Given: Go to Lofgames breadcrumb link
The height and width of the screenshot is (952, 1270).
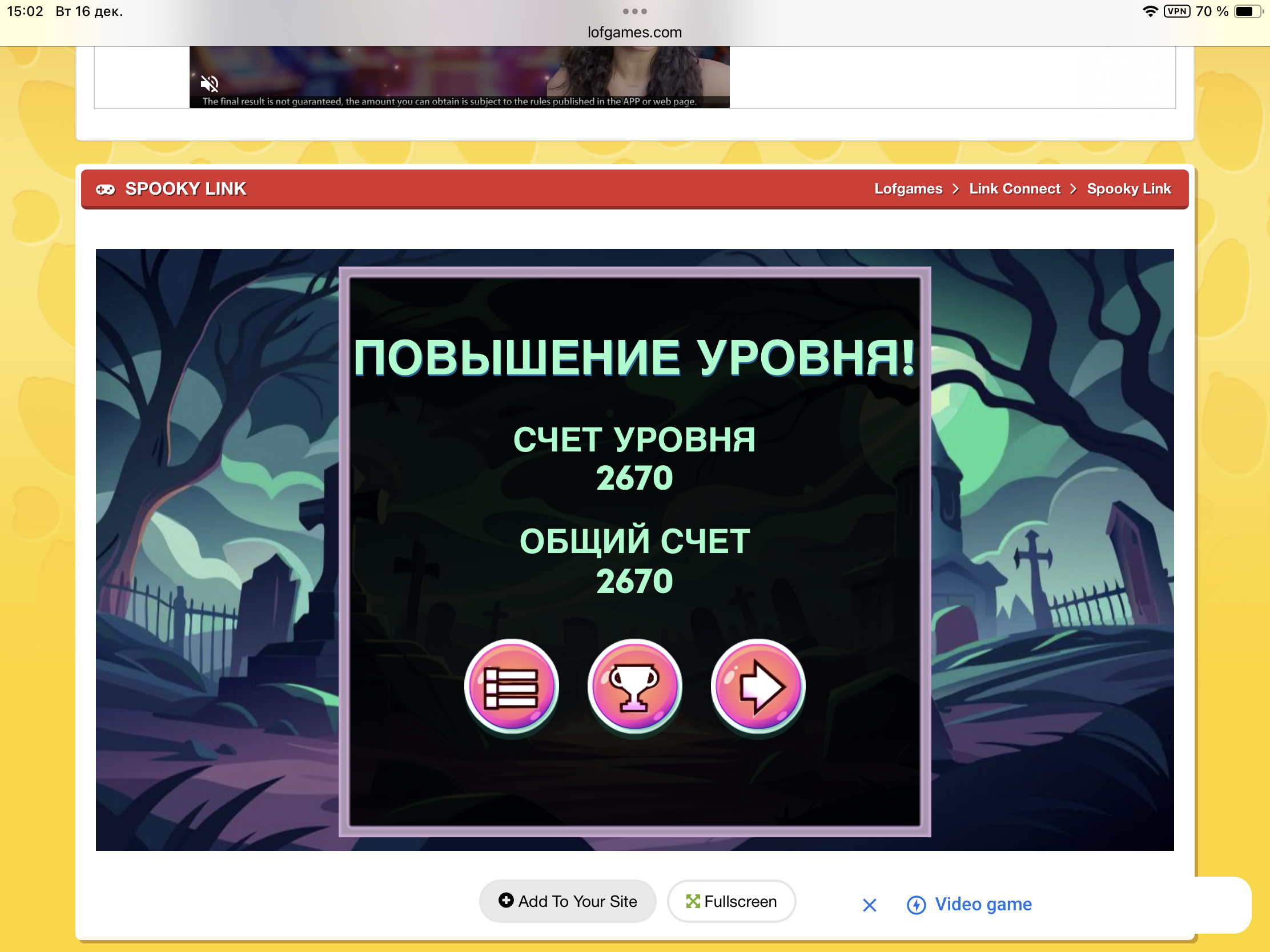Looking at the screenshot, I should (908, 189).
